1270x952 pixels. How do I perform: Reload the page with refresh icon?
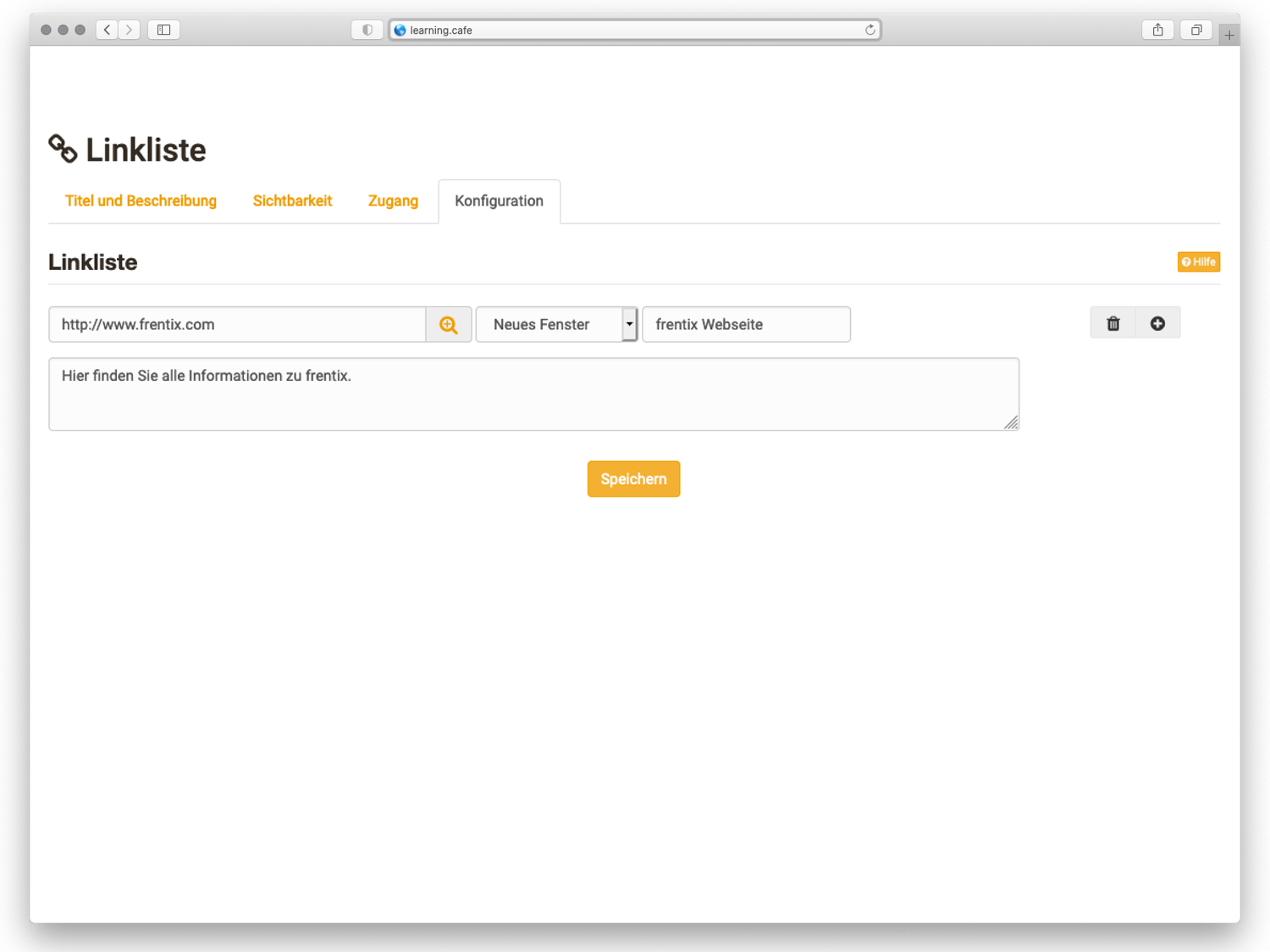click(x=870, y=30)
